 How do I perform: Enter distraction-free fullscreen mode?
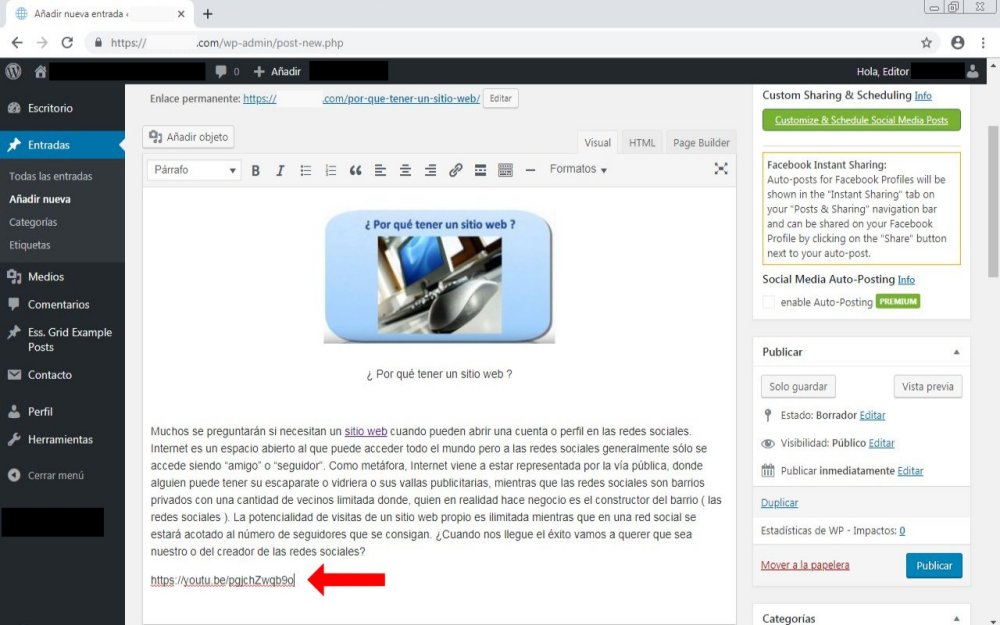tap(720, 169)
